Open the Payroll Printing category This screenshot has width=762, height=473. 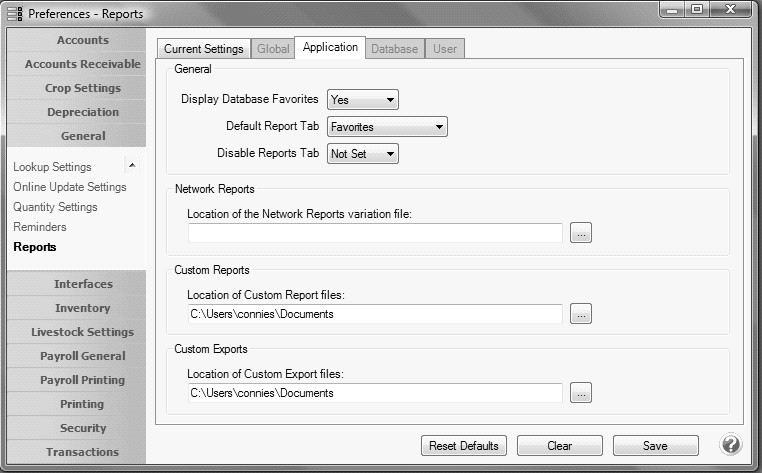click(82, 380)
